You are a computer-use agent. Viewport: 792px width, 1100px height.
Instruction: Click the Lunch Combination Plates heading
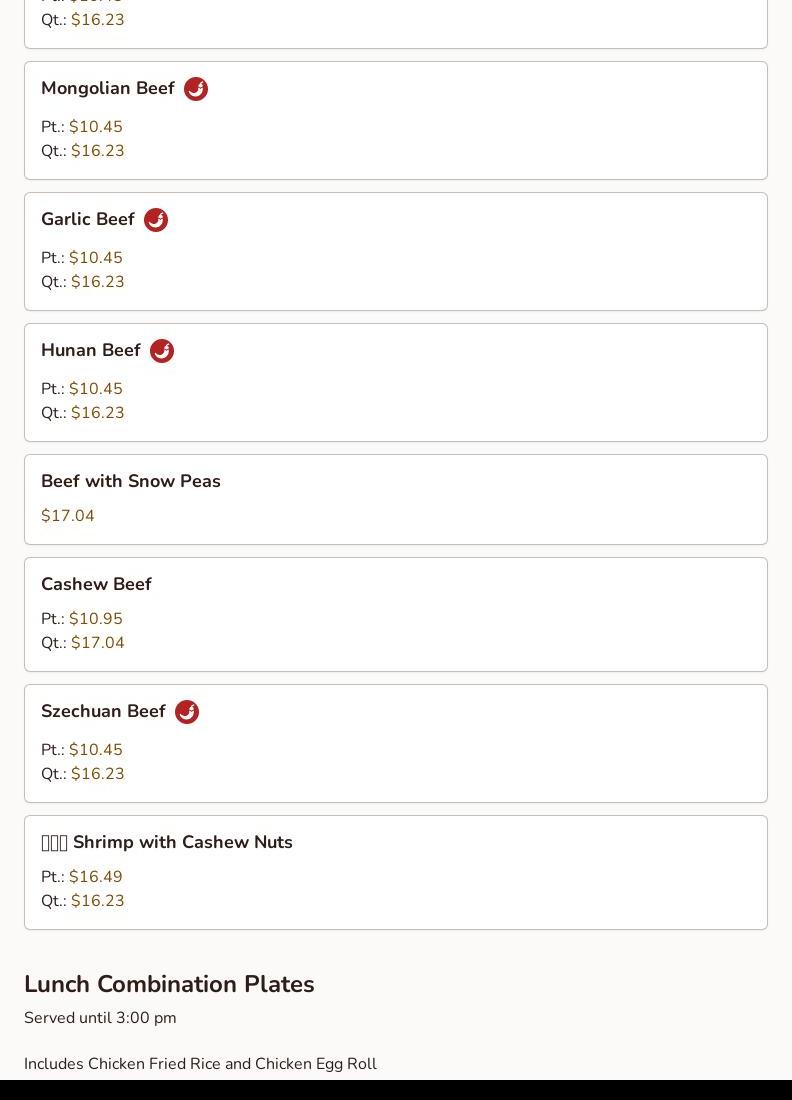tap(169, 984)
